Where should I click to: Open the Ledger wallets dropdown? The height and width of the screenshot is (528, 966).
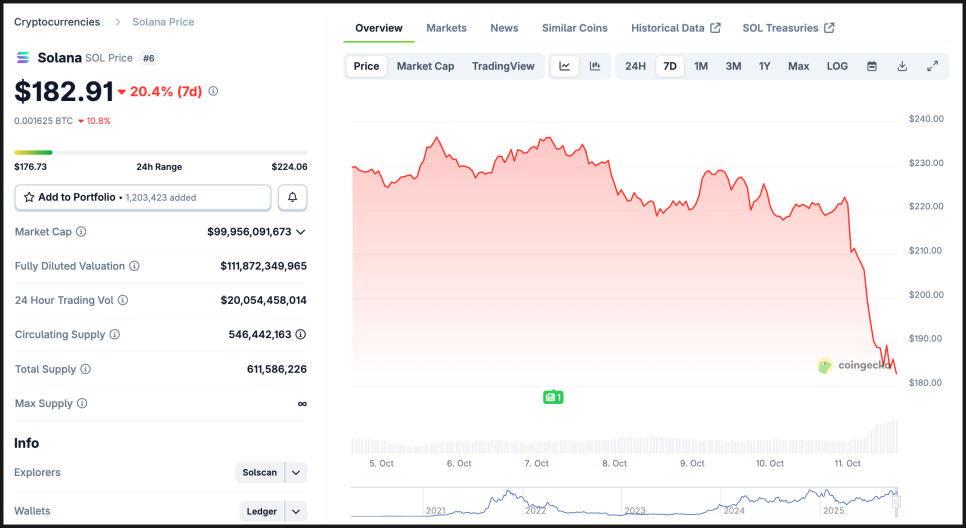(296, 511)
